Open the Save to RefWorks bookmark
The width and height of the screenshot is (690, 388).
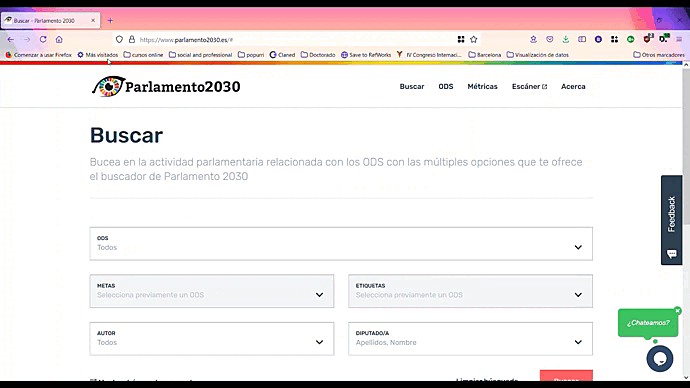(366, 55)
